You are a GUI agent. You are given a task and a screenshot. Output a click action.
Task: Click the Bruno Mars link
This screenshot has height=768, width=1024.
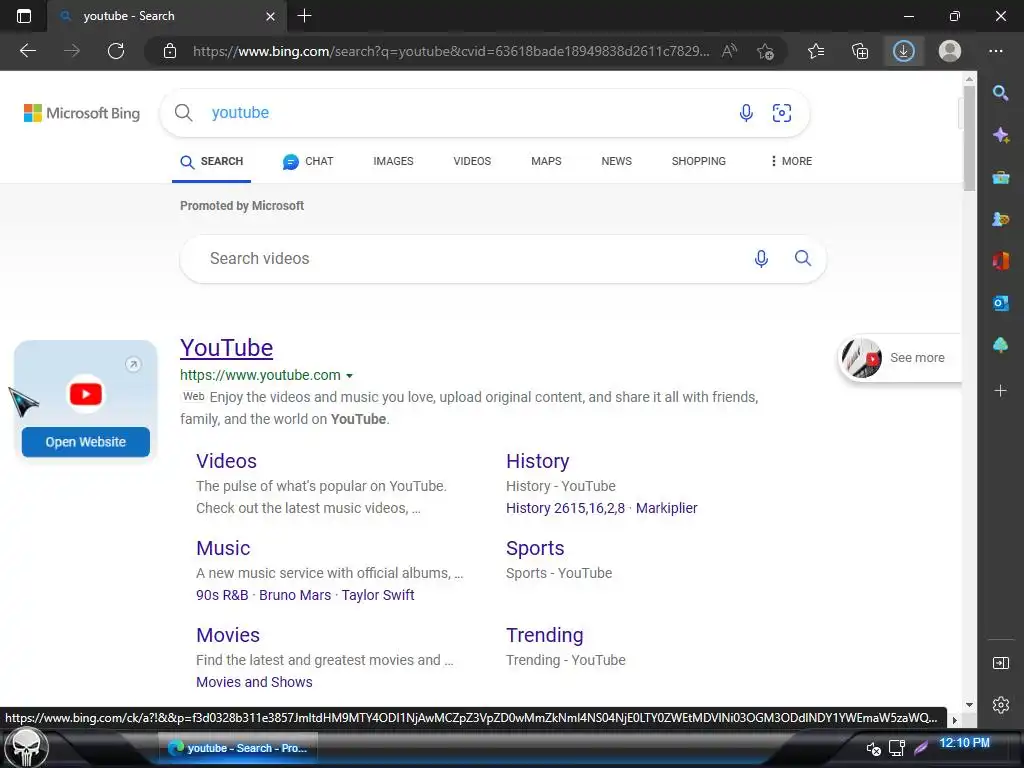pos(295,595)
